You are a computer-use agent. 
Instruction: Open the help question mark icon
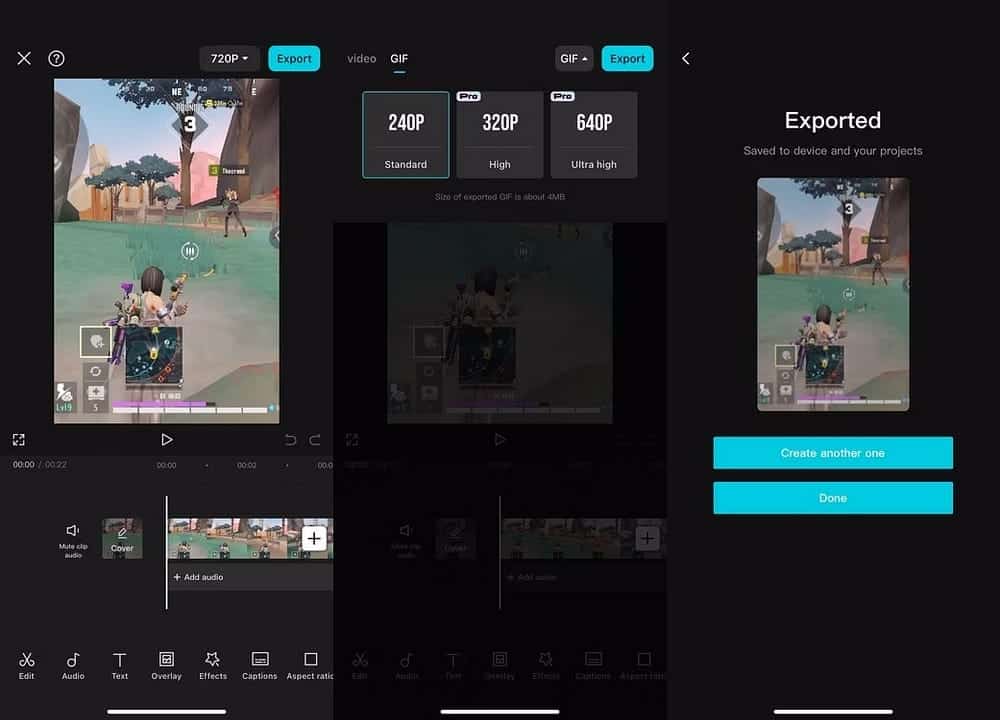click(56, 59)
